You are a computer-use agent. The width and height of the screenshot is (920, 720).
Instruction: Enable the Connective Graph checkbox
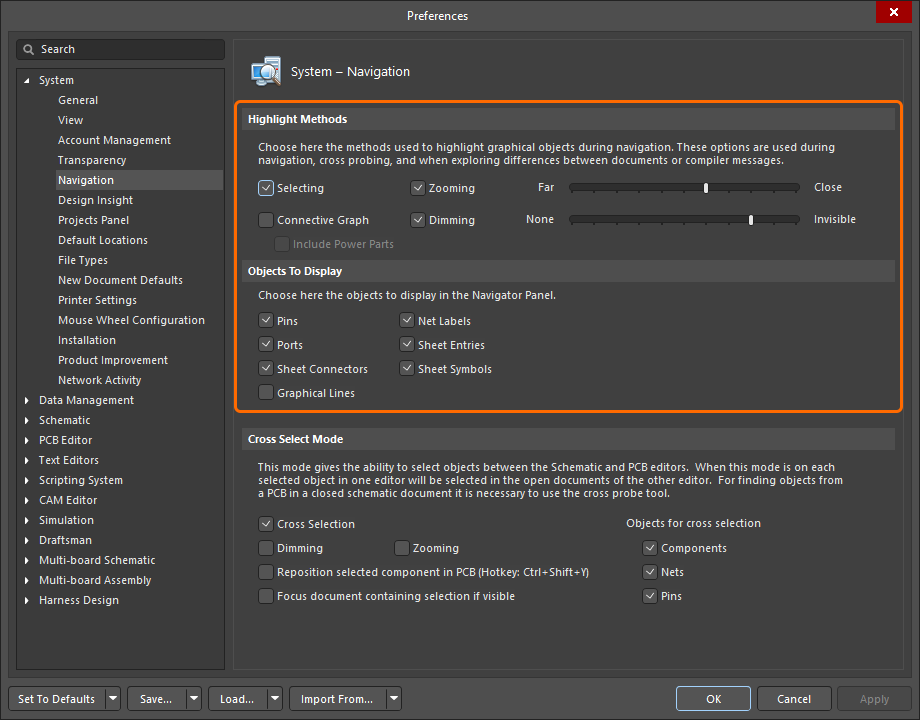click(266, 220)
